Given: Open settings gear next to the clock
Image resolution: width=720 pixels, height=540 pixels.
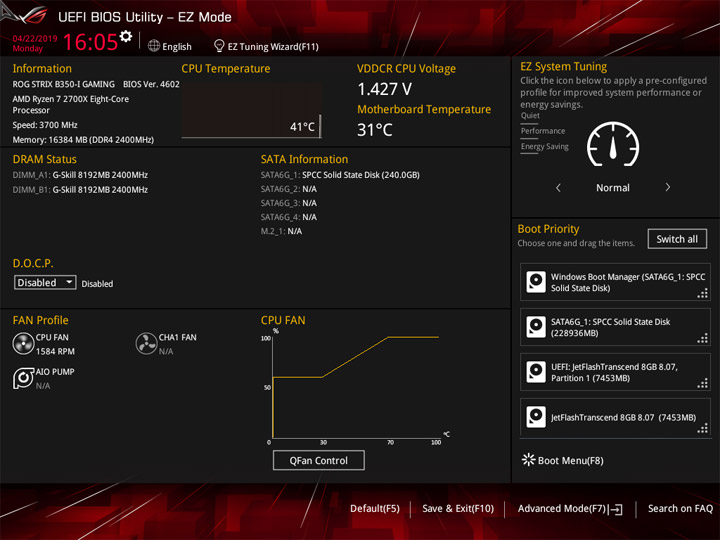Looking at the screenshot, I should [126, 36].
